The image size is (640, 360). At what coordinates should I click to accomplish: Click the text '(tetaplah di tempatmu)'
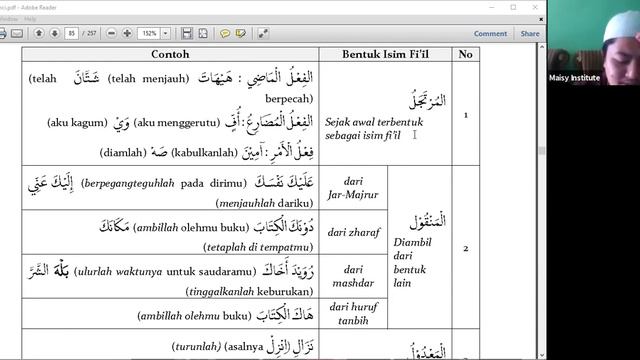(258, 247)
